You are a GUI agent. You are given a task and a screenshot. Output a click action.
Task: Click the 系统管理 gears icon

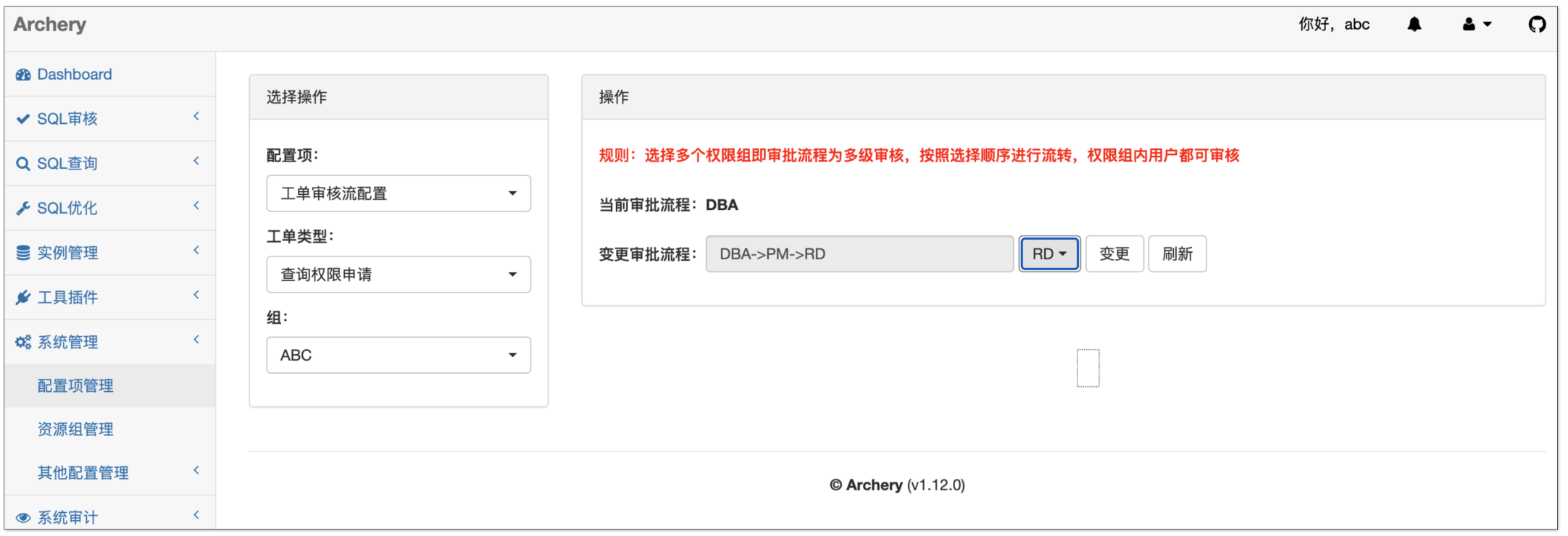(23, 342)
